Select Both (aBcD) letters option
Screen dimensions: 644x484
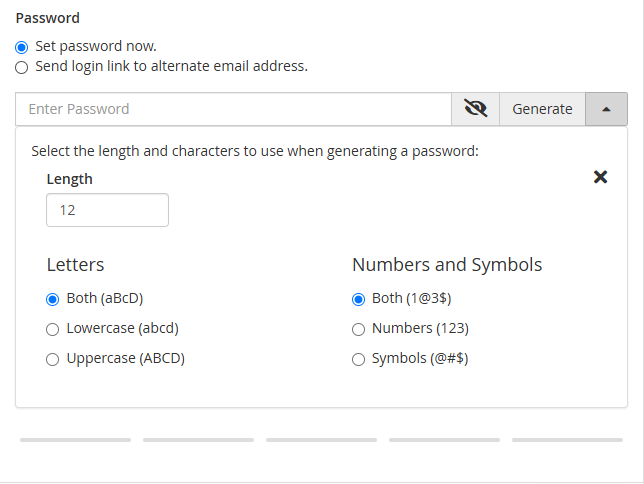point(53,298)
